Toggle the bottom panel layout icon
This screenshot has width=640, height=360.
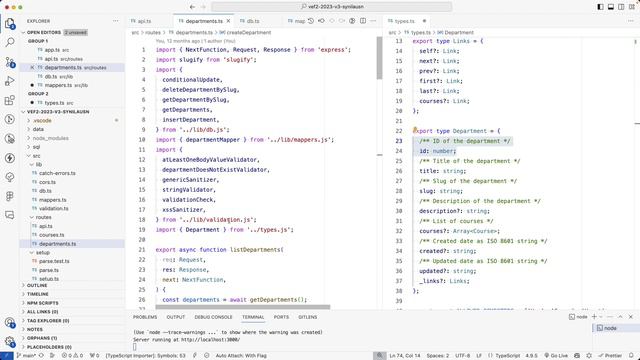click(x=611, y=7)
